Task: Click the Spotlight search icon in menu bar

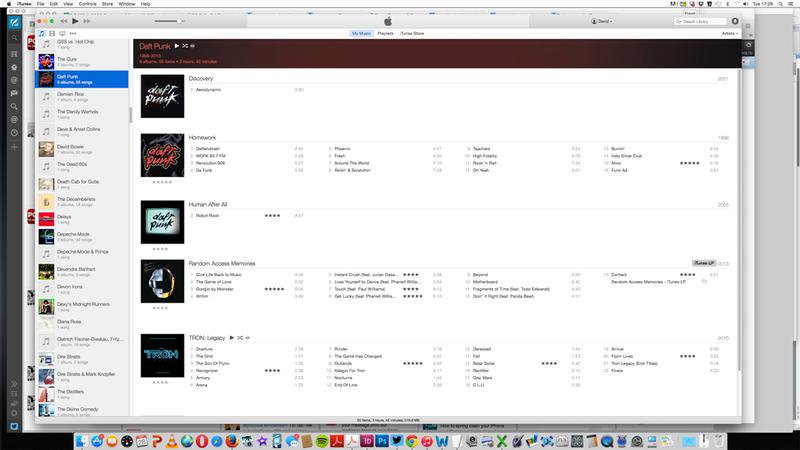Action: pos(780,4)
